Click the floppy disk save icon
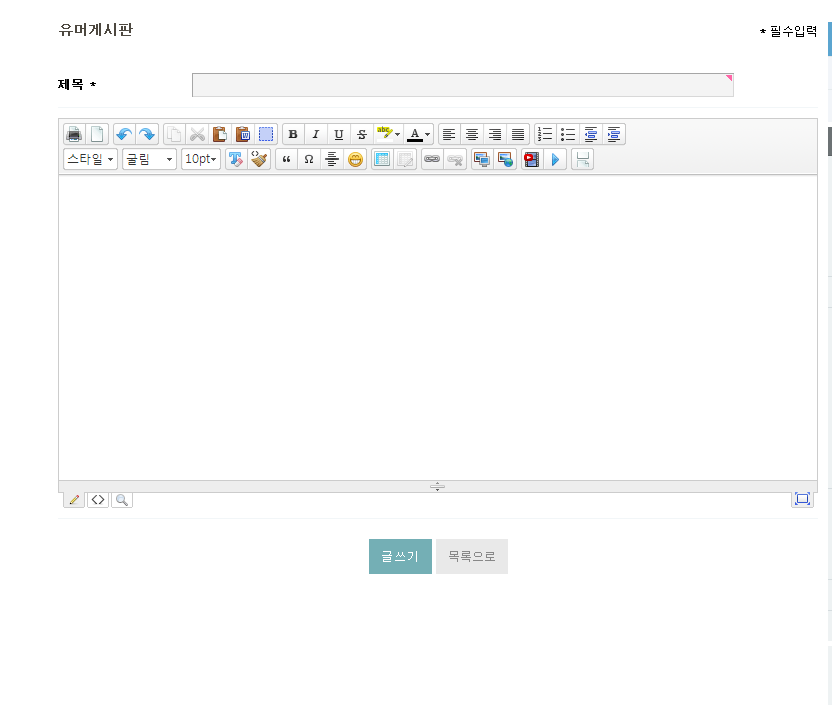Image resolution: width=832 pixels, height=705 pixels. (583, 159)
